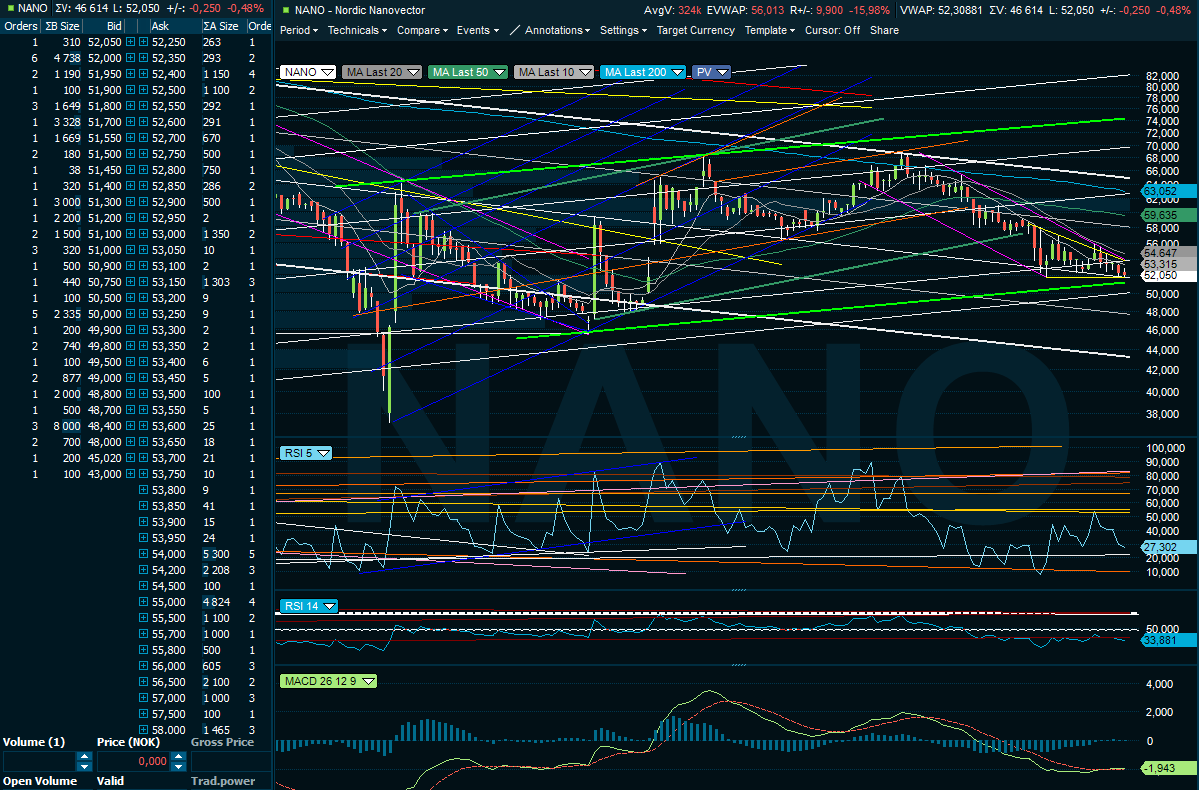The image size is (1199, 790).
Task: Open the Compare menu
Action: point(422,31)
